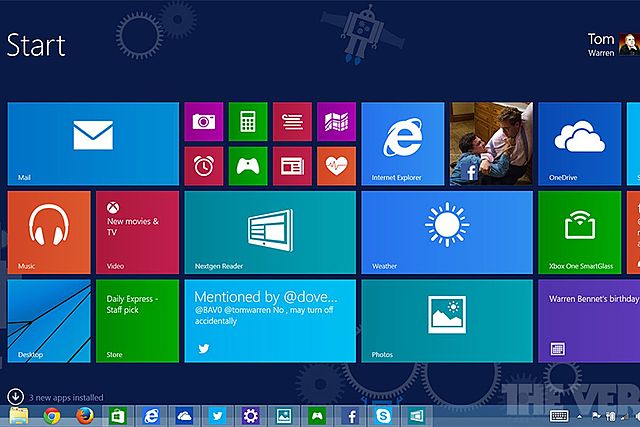Open the Photos taskbar icon

(284, 416)
